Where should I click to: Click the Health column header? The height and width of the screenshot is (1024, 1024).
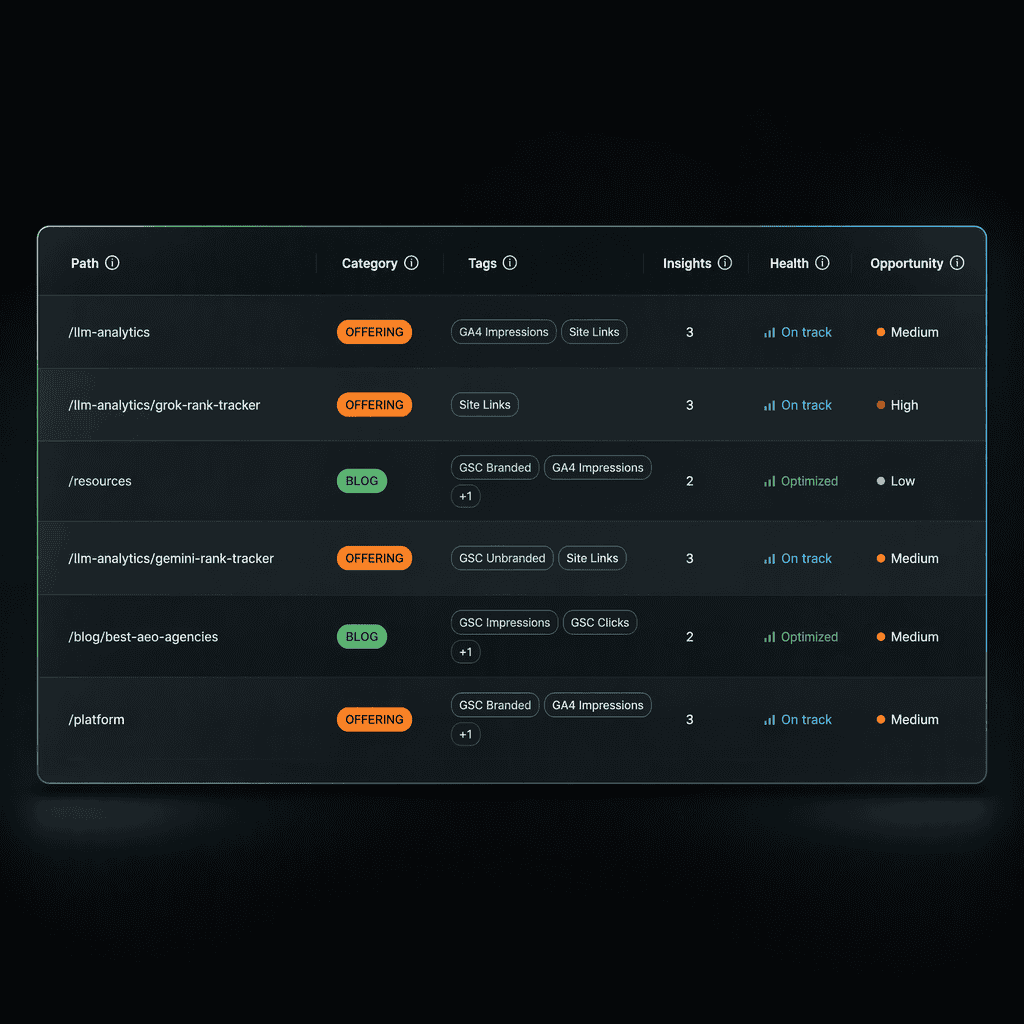point(789,263)
